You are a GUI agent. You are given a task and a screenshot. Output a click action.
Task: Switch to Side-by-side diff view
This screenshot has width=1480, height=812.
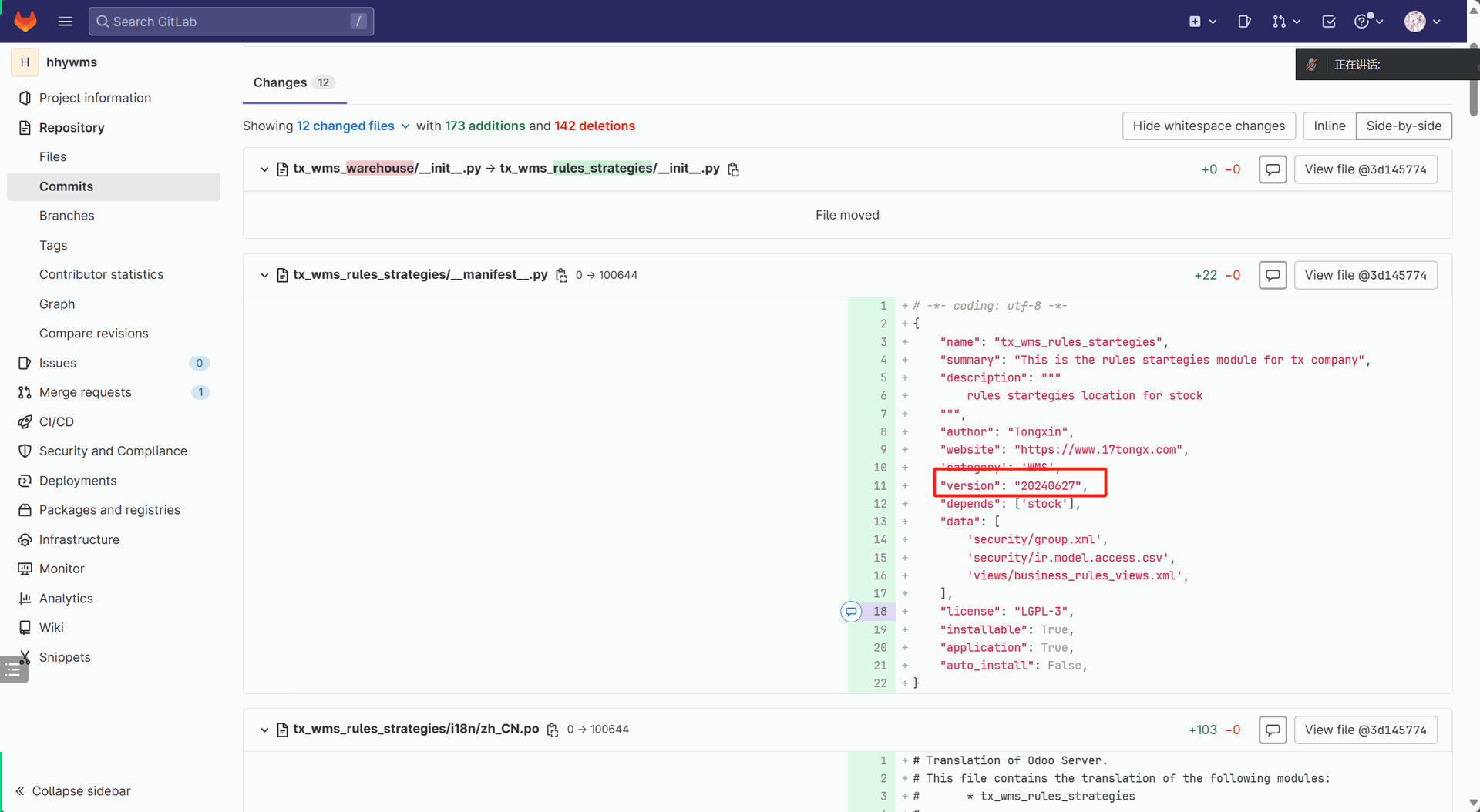pos(1404,126)
